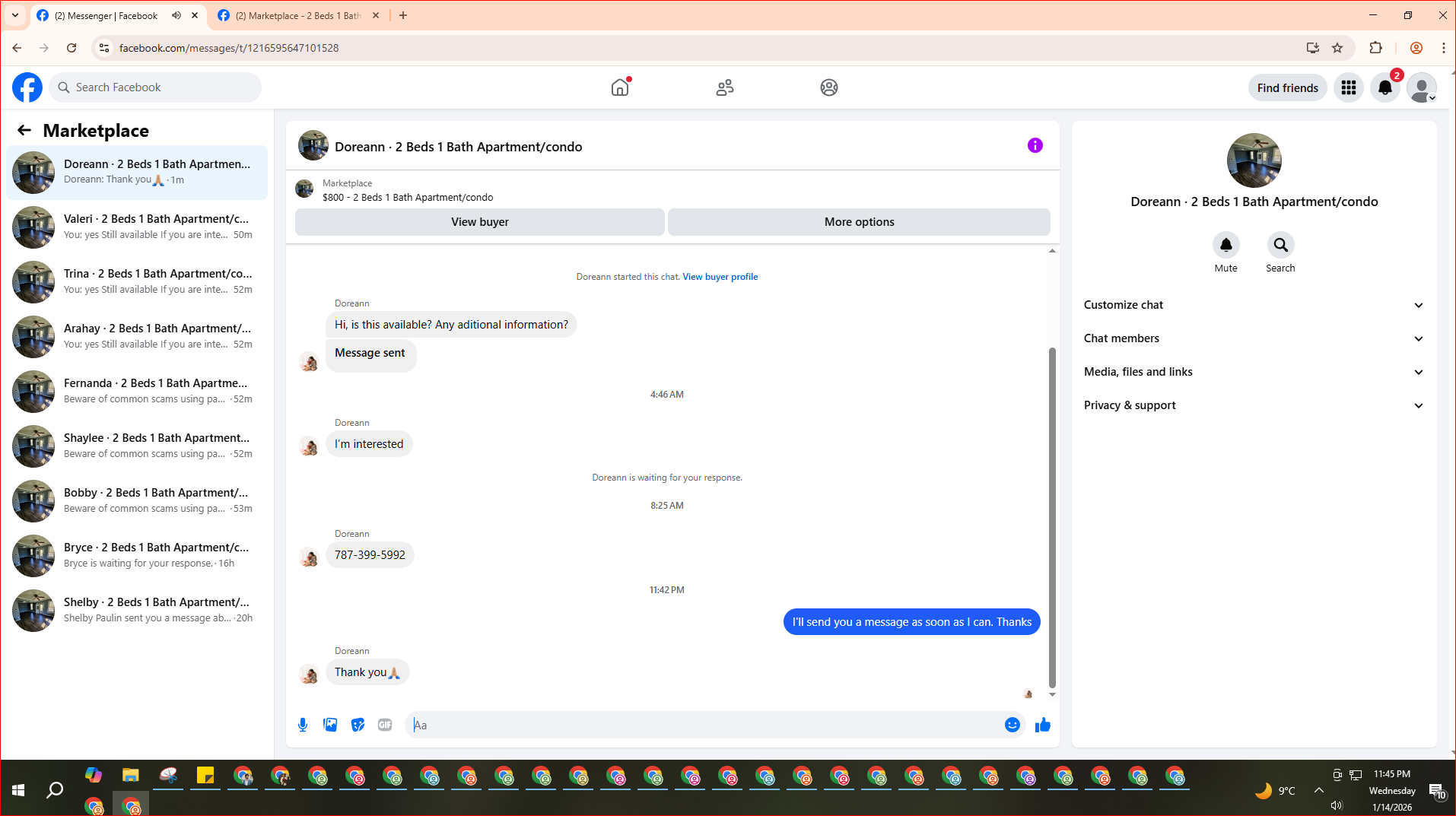Open the browser extensions puzzle icon
Viewport: 1456px width, 816px height.
(x=1375, y=48)
